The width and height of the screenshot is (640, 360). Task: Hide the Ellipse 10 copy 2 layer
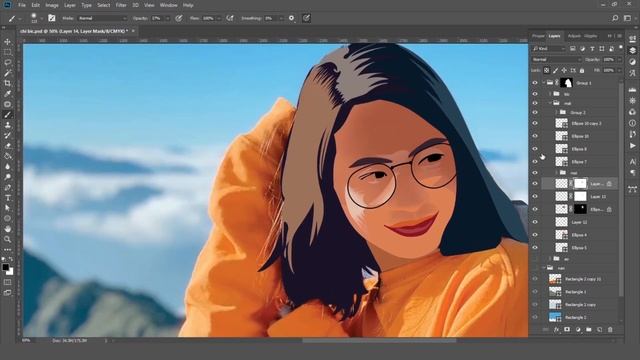(x=535, y=123)
